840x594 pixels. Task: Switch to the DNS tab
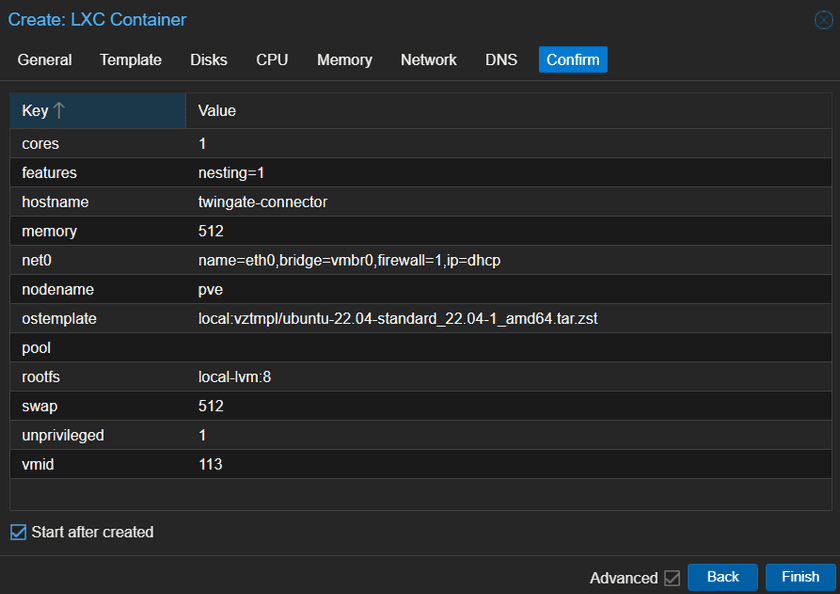click(501, 60)
